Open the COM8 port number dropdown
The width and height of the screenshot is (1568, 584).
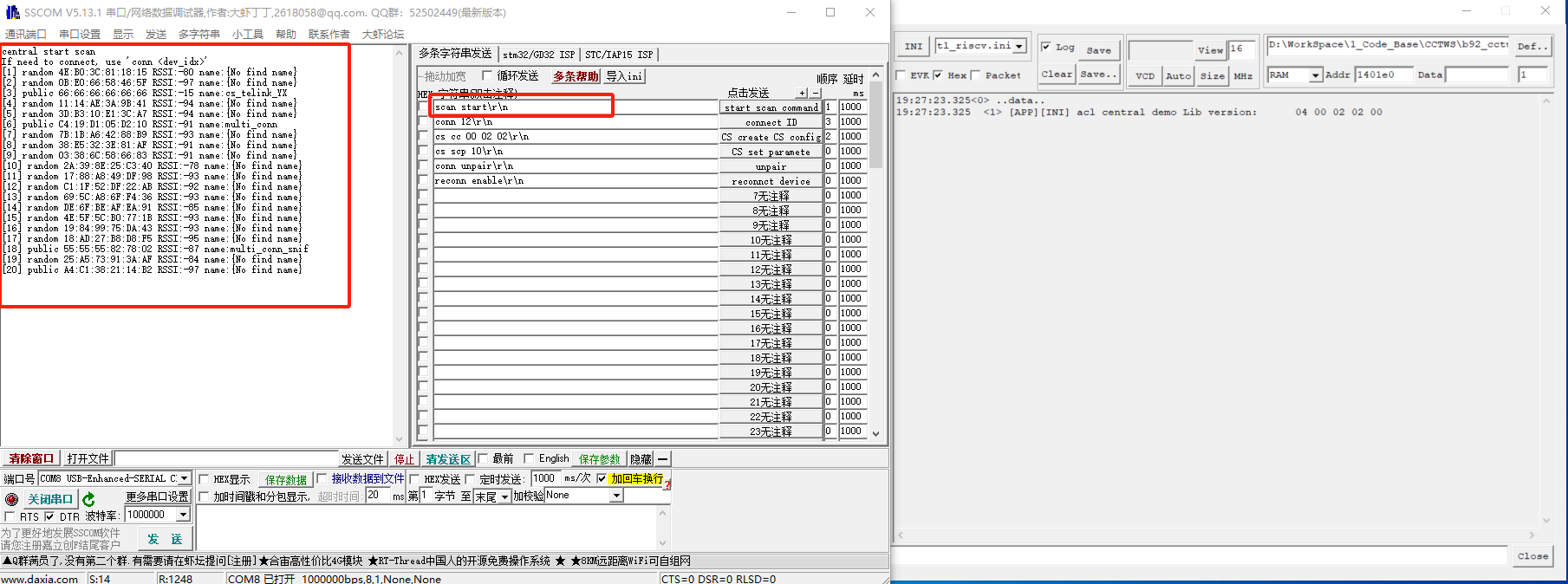(184, 478)
